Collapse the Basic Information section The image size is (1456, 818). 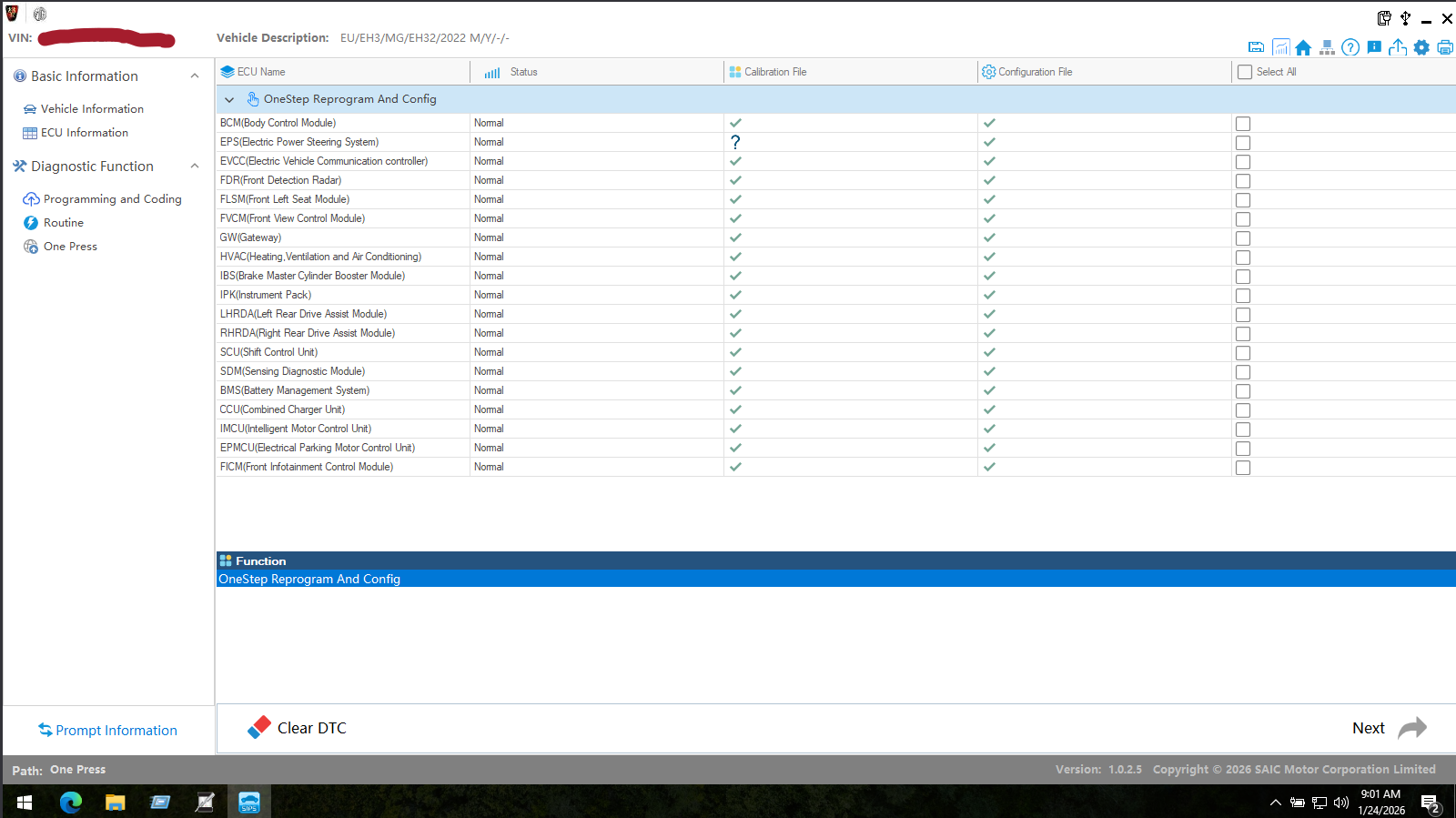coord(195,76)
